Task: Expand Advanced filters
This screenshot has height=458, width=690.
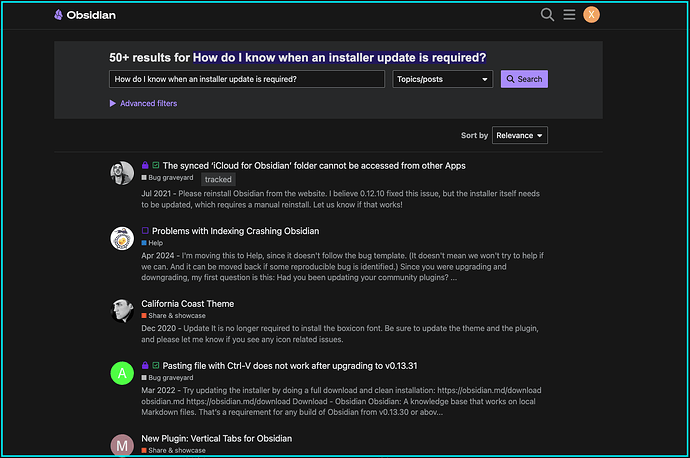Action: [143, 103]
